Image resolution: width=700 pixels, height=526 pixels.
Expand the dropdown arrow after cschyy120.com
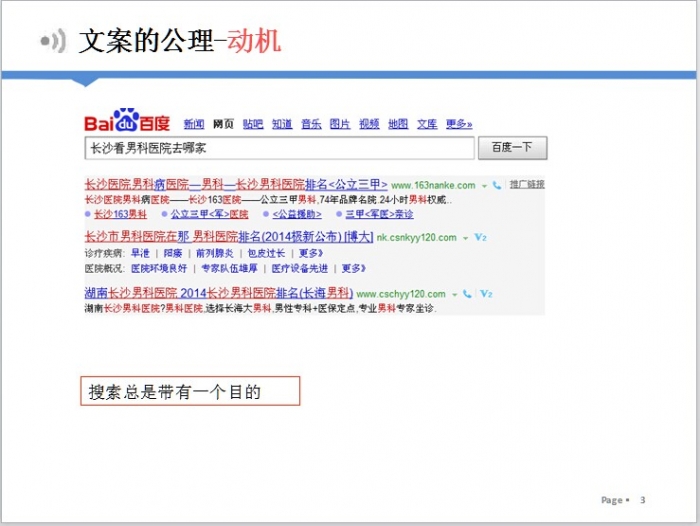453,294
